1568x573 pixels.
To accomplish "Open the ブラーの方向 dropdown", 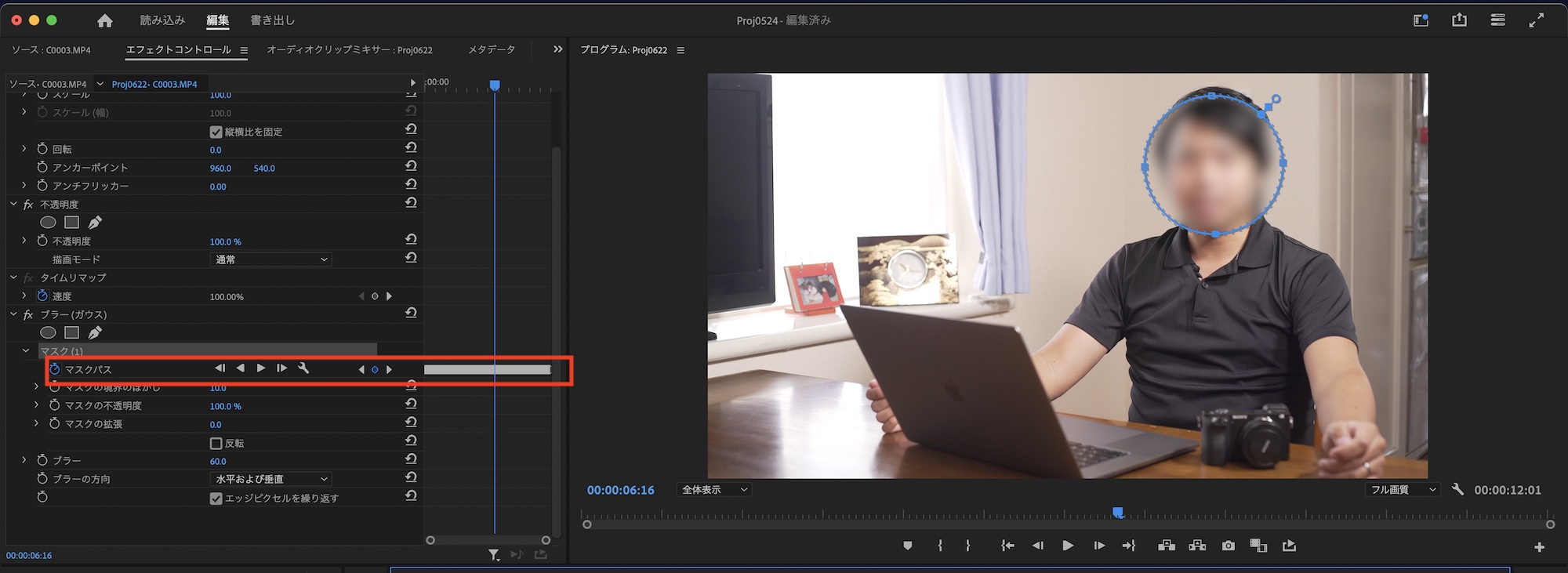I will [271, 479].
